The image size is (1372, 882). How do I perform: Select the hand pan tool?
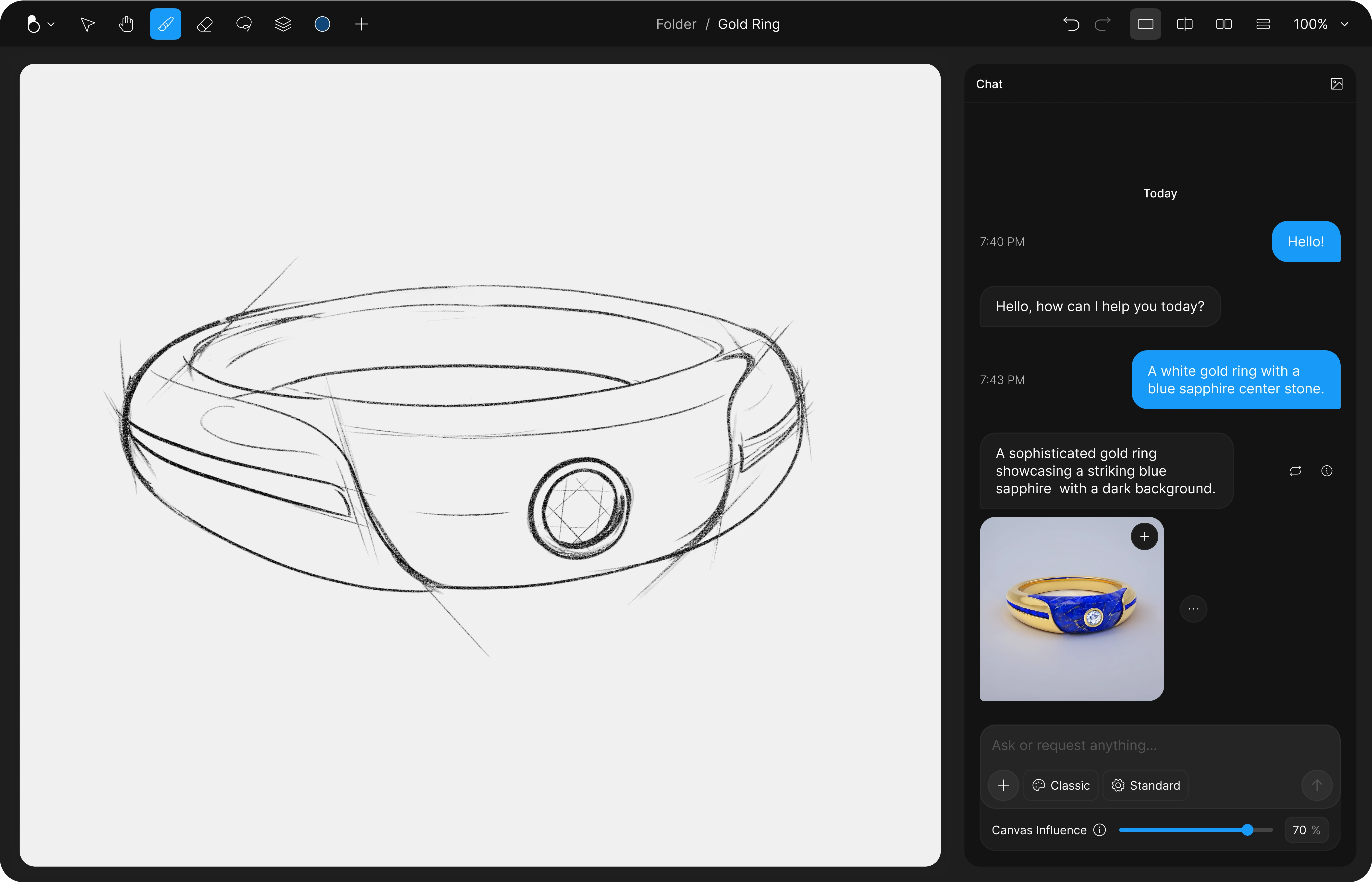[x=126, y=24]
